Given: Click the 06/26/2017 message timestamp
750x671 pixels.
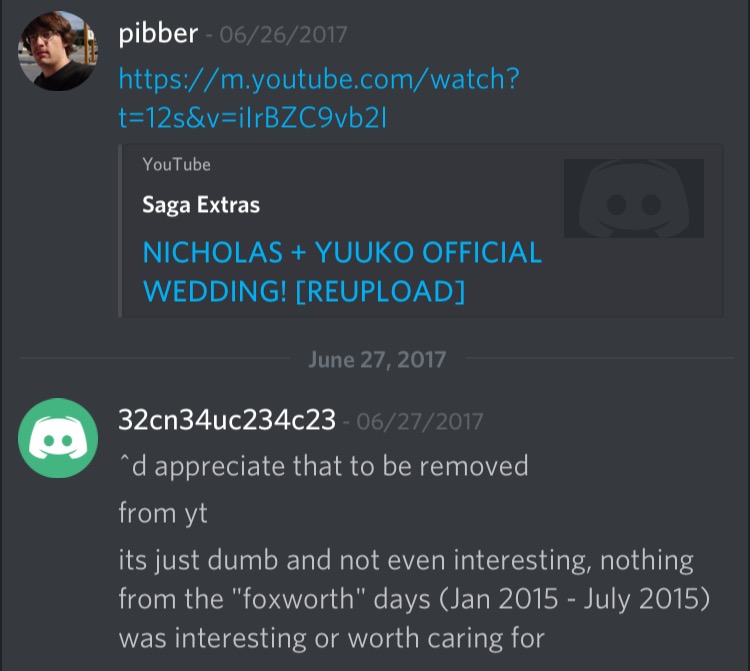Looking at the screenshot, I should pyautogui.click(x=283, y=35).
